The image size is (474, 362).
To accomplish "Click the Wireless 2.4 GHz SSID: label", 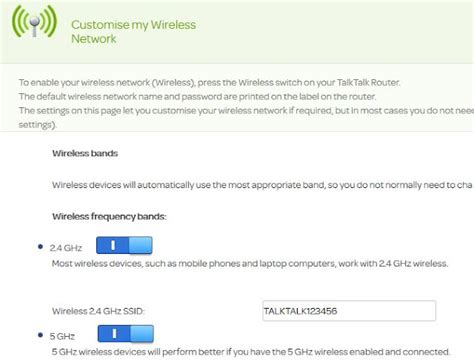I will pos(98,311).
